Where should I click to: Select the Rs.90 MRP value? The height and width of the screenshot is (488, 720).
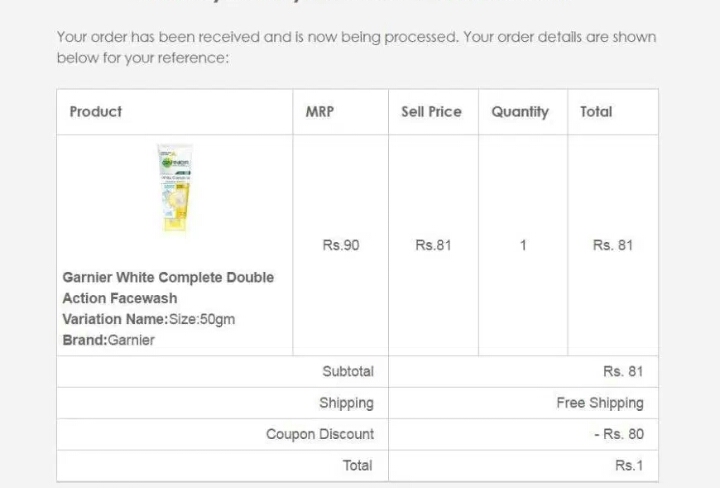click(341, 245)
